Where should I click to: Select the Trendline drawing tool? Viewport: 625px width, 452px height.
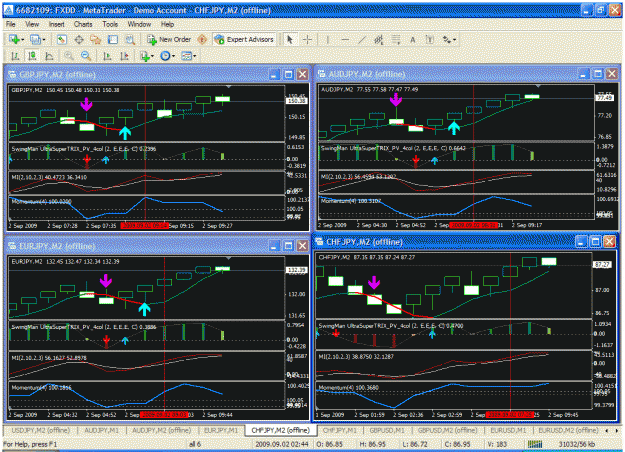pos(362,39)
